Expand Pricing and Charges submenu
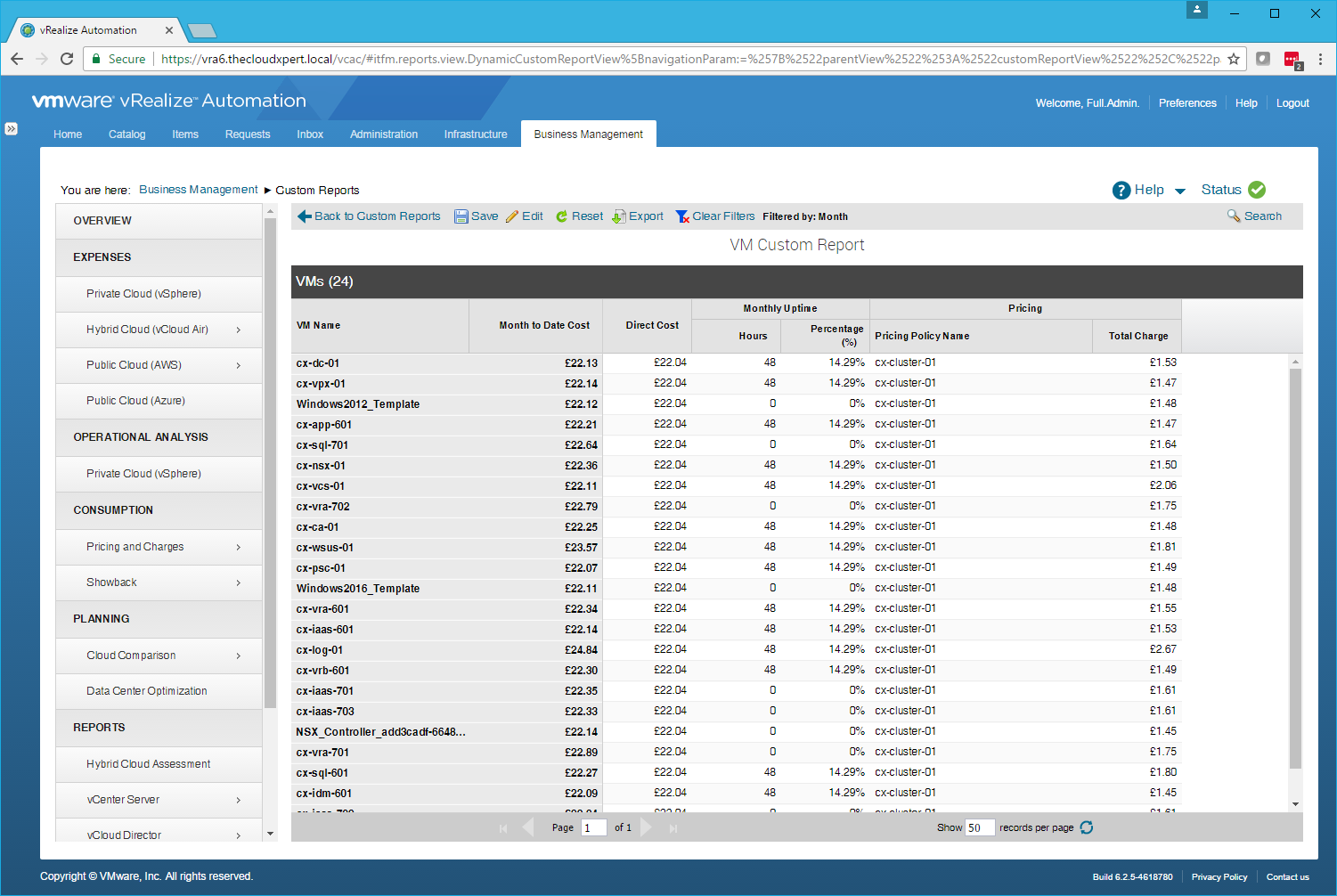 pos(239,547)
